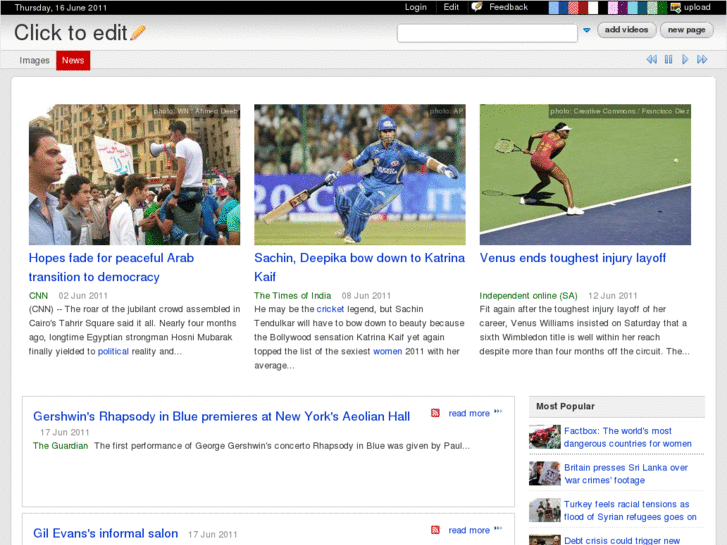Viewport: 727px width, 545px height.
Task: Fast-forward slideshow with the double-right arrows
Action: pos(702,59)
